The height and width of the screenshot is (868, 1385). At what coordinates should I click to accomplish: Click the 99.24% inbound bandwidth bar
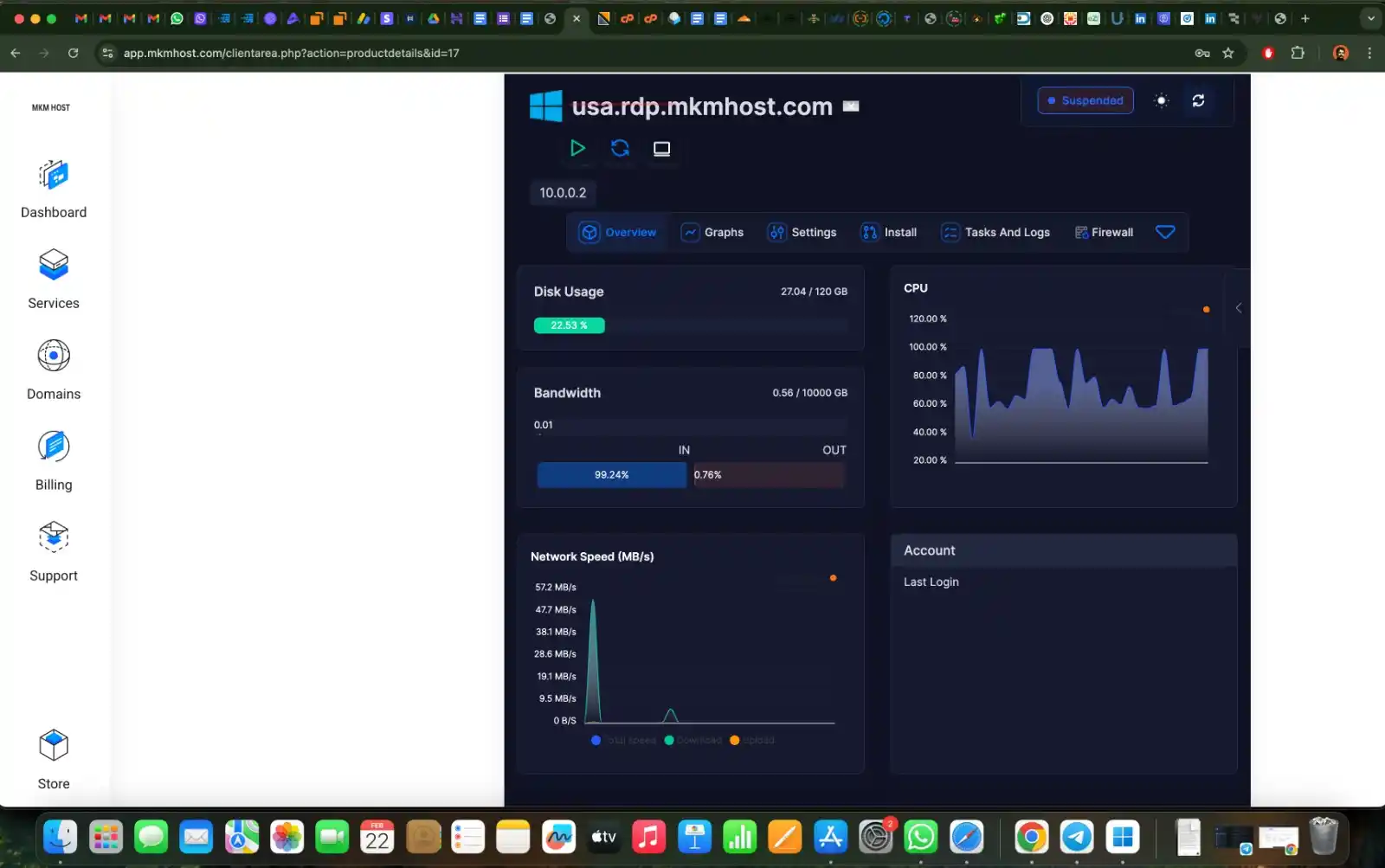612,474
